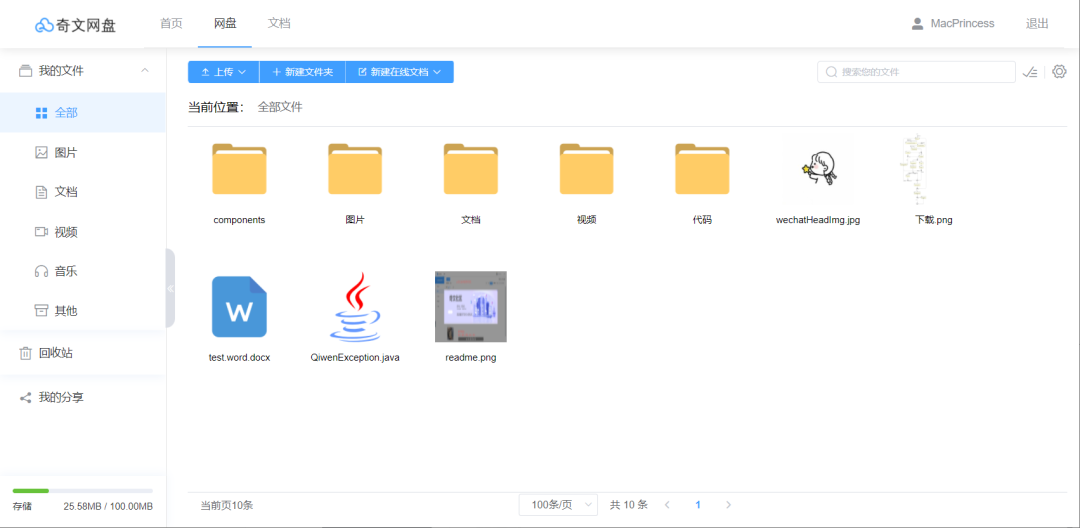The height and width of the screenshot is (528, 1080).
Task: Click the 文档 sidebar document icon
Action: pos(41,192)
